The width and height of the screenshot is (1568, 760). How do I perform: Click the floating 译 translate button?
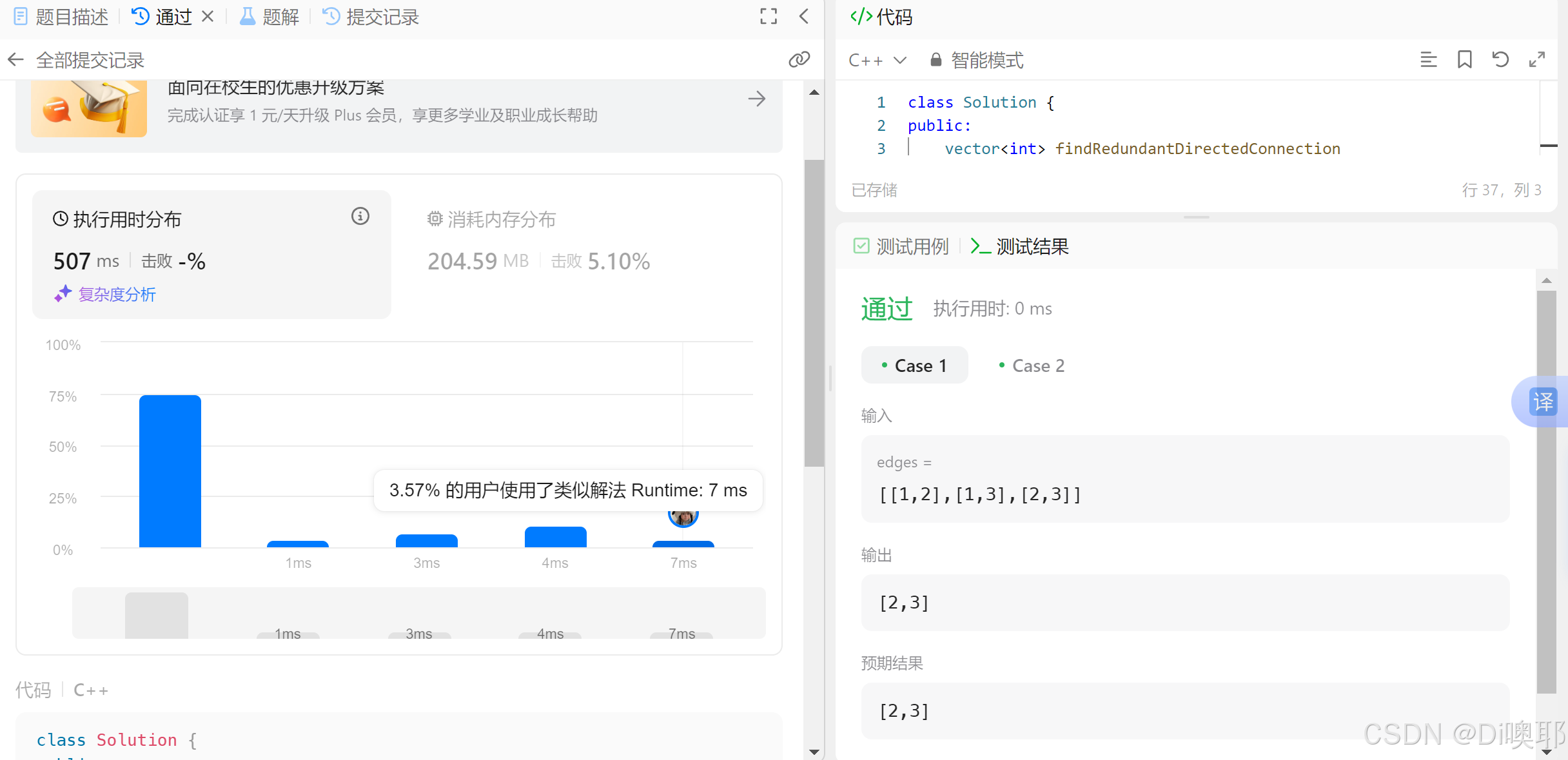(x=1545, y=402)
